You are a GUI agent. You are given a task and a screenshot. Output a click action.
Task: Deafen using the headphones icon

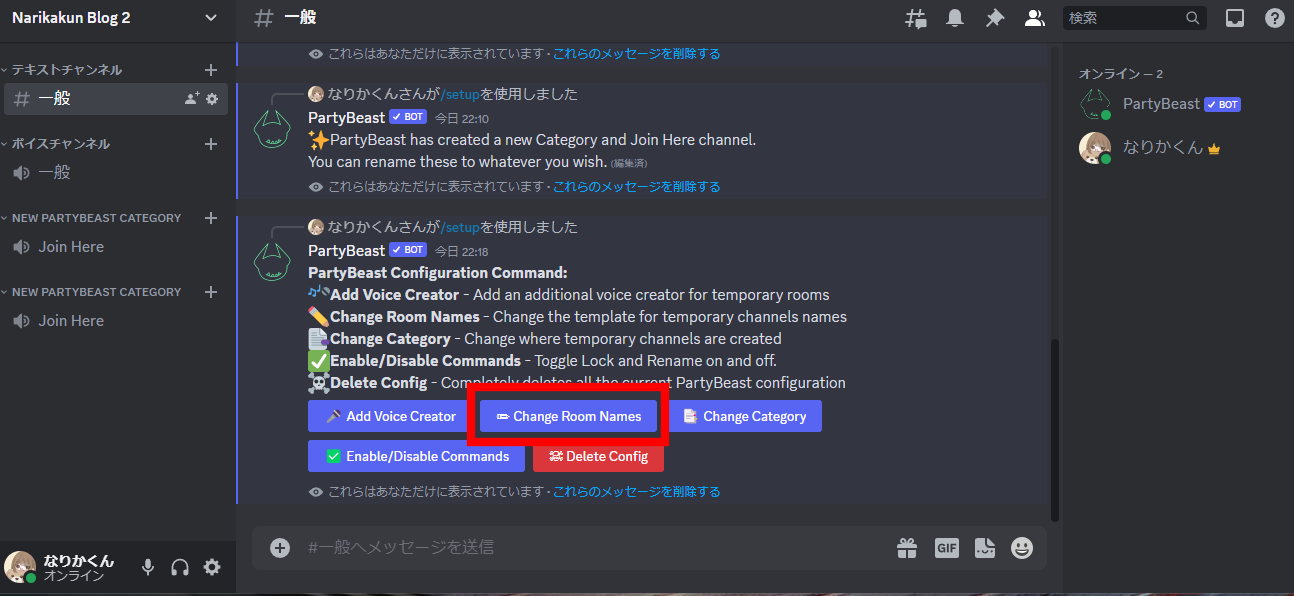[179, 566]
